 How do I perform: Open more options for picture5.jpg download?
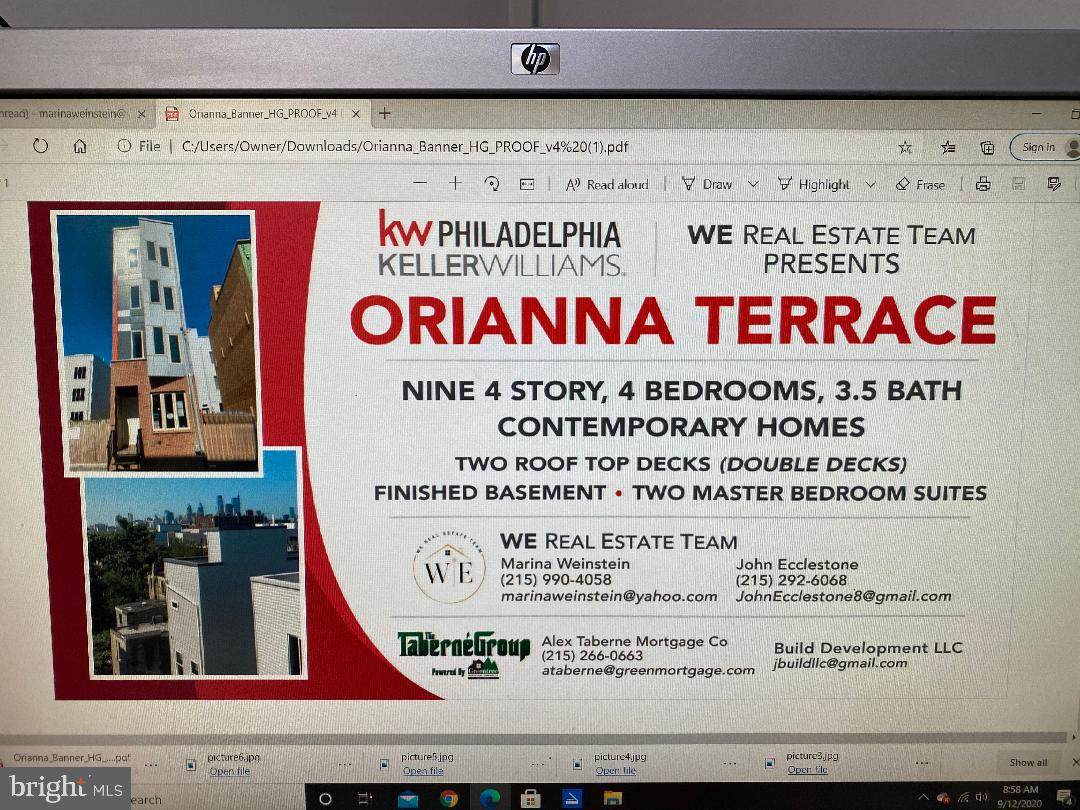[x=538, y=765]
